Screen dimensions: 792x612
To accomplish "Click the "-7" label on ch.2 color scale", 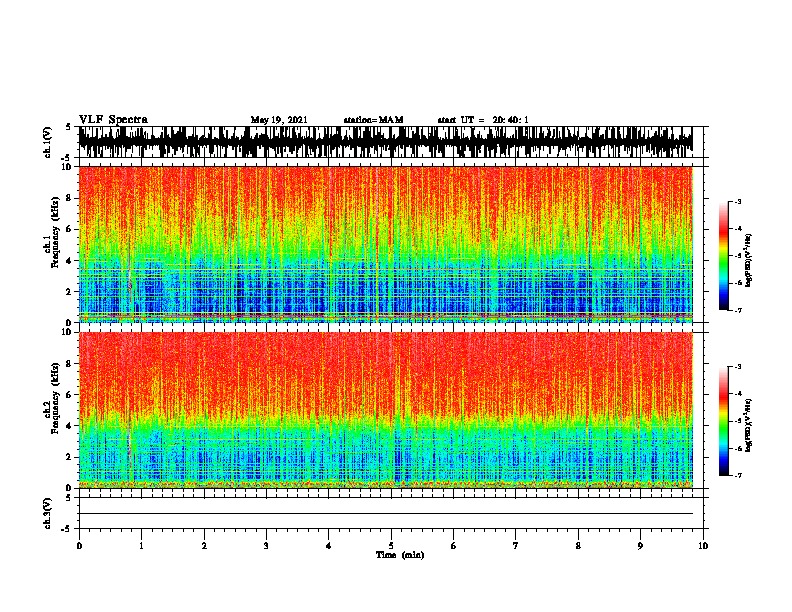I will click(738, 476).
